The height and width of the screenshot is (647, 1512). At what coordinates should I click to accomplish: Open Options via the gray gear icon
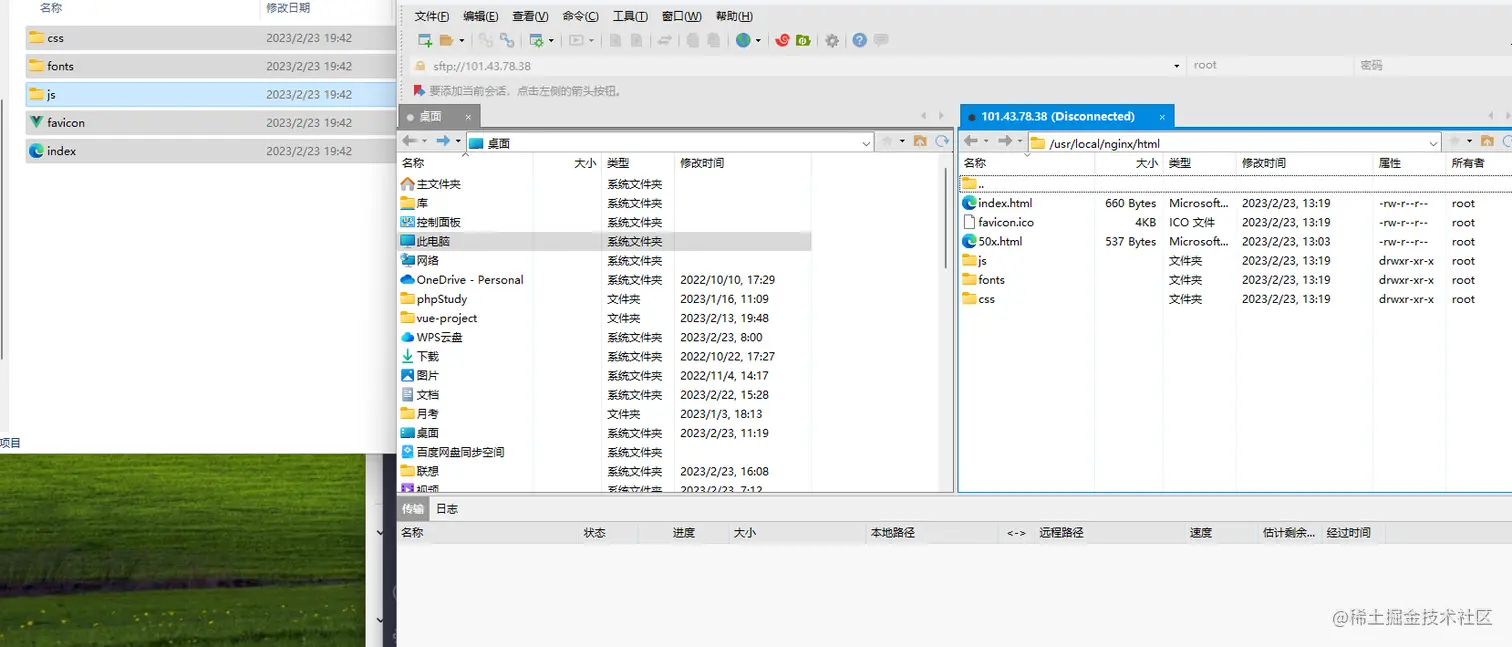tap(832, 41)
